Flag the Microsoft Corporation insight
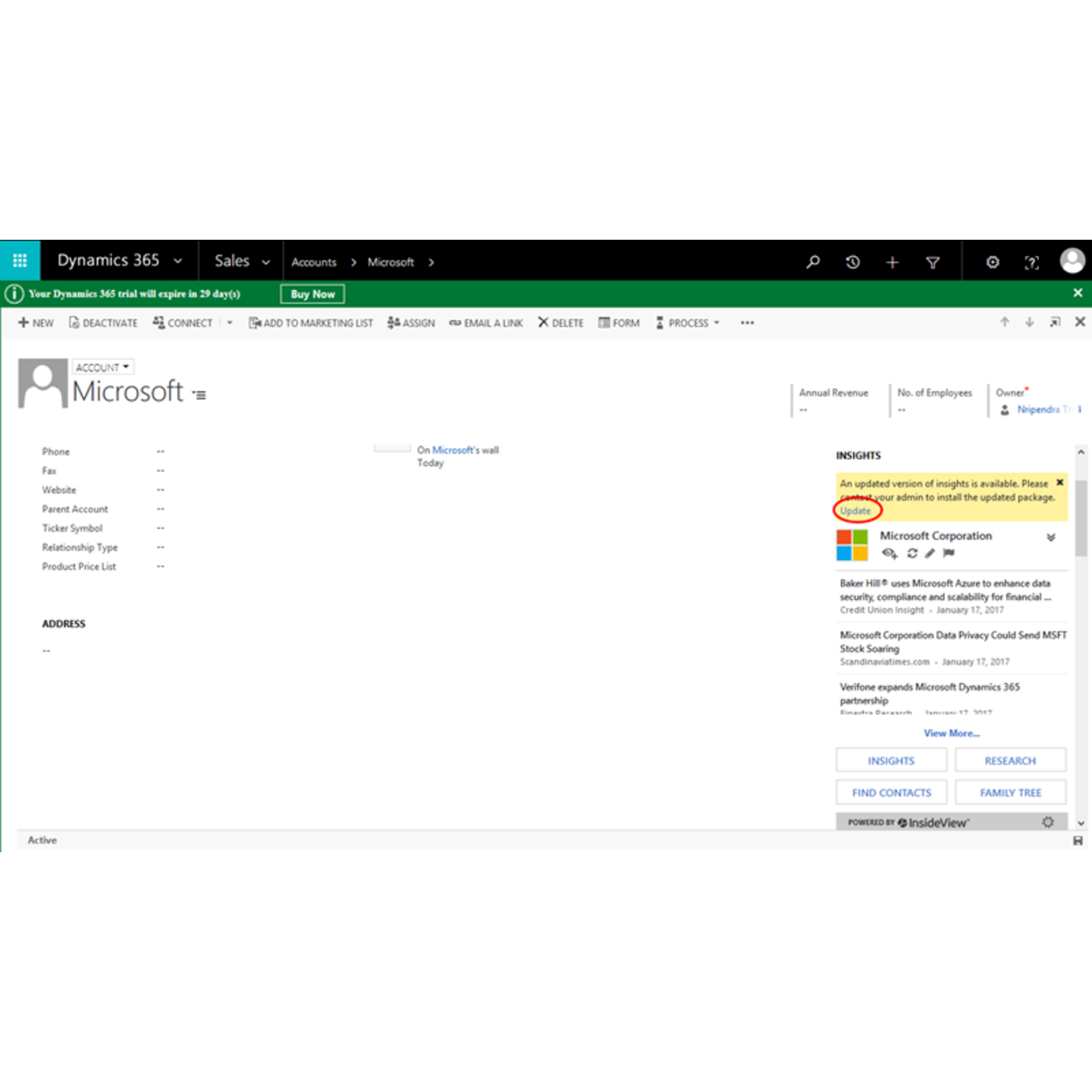Viewport: 1092px width, 1092px height. pyautogui.click(x=949, y=553)
